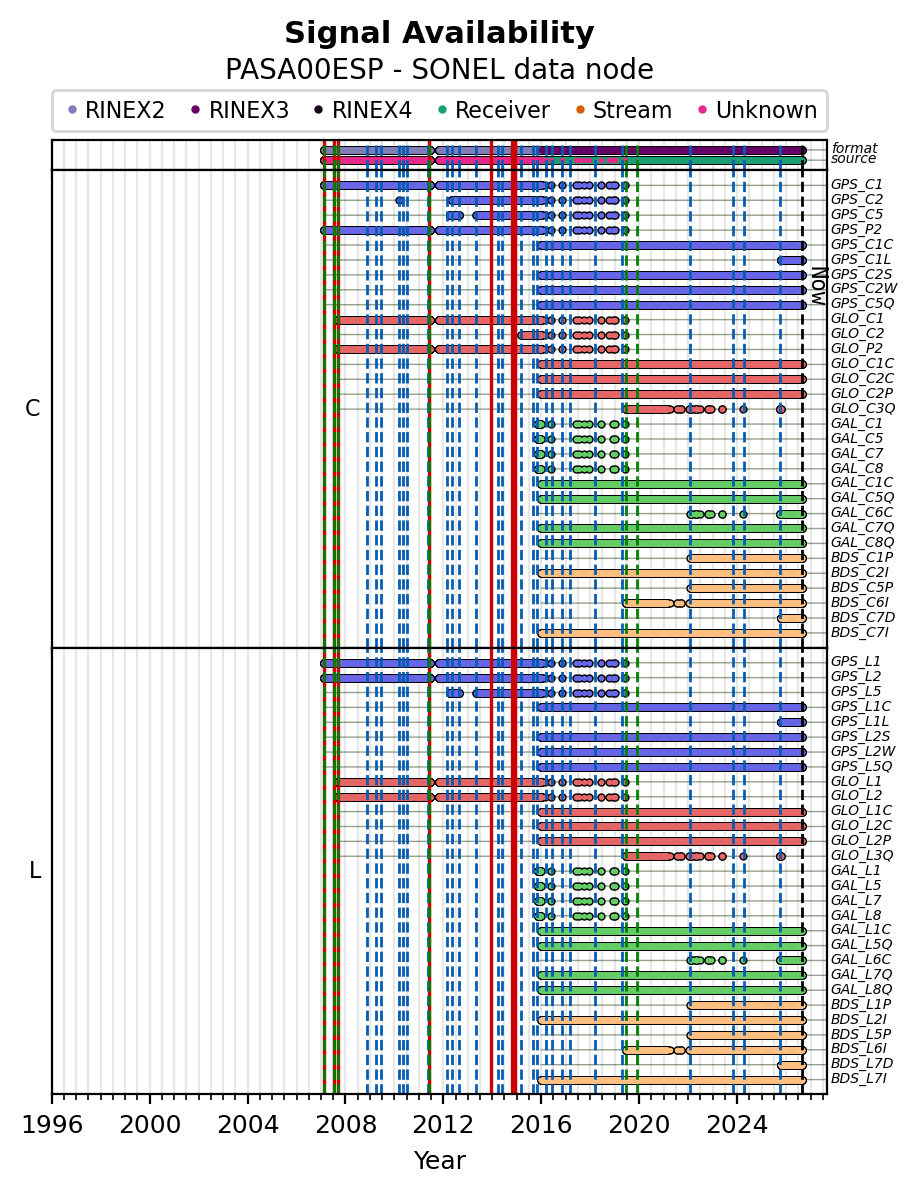Click the Year axis title
The width and height of the screenshot is (918, 1193).
(440, 1161)
